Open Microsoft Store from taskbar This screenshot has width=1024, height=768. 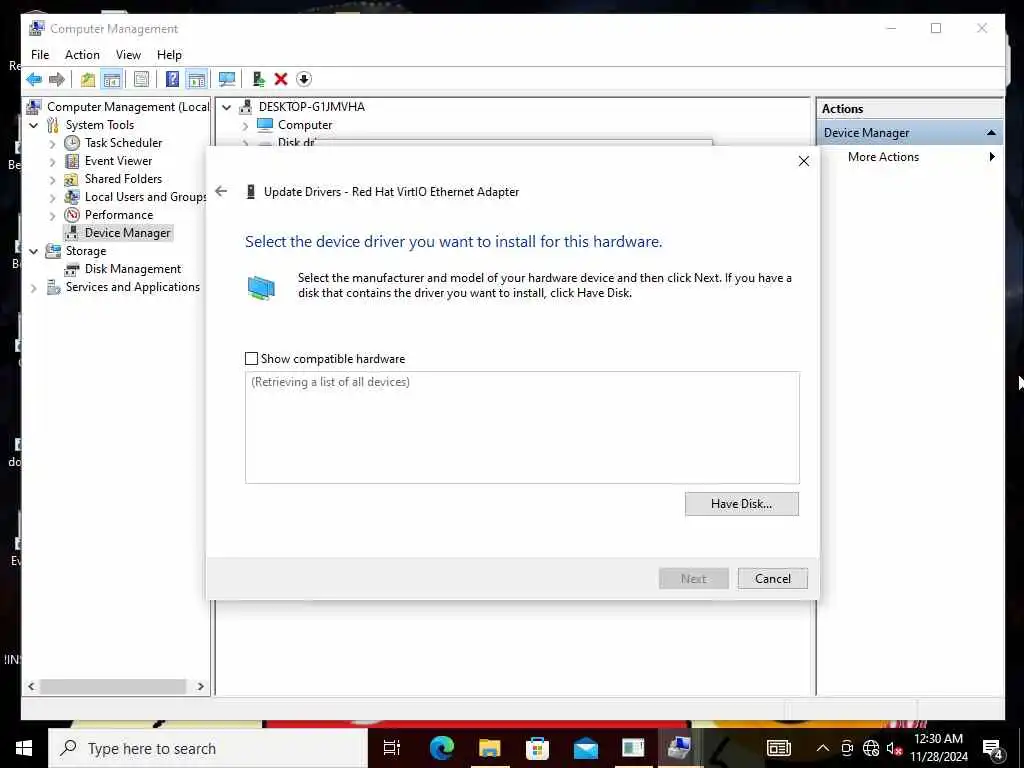click(x=537, y=748)
